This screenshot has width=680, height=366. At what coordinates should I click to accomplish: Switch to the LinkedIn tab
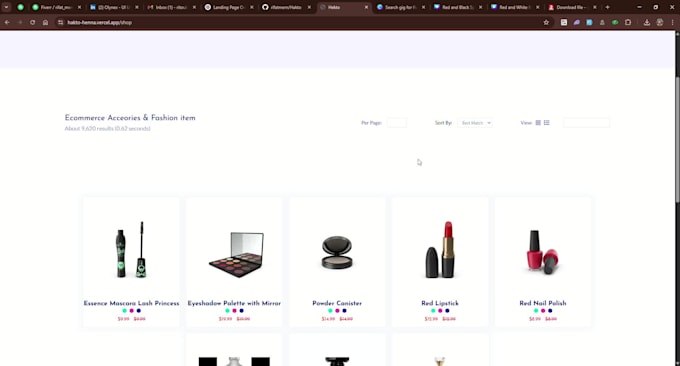click(x=114, y=7)
